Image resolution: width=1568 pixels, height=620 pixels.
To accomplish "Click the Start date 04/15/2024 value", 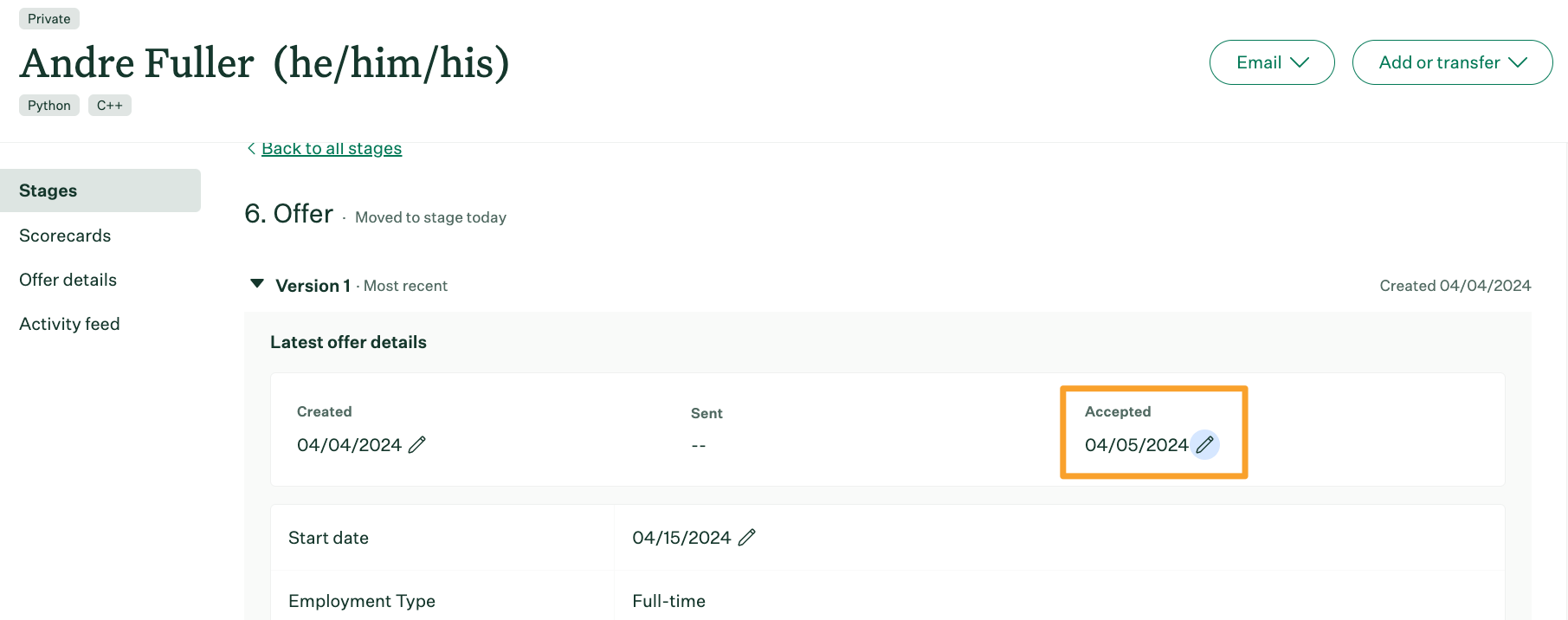I will tap(681, 538).
